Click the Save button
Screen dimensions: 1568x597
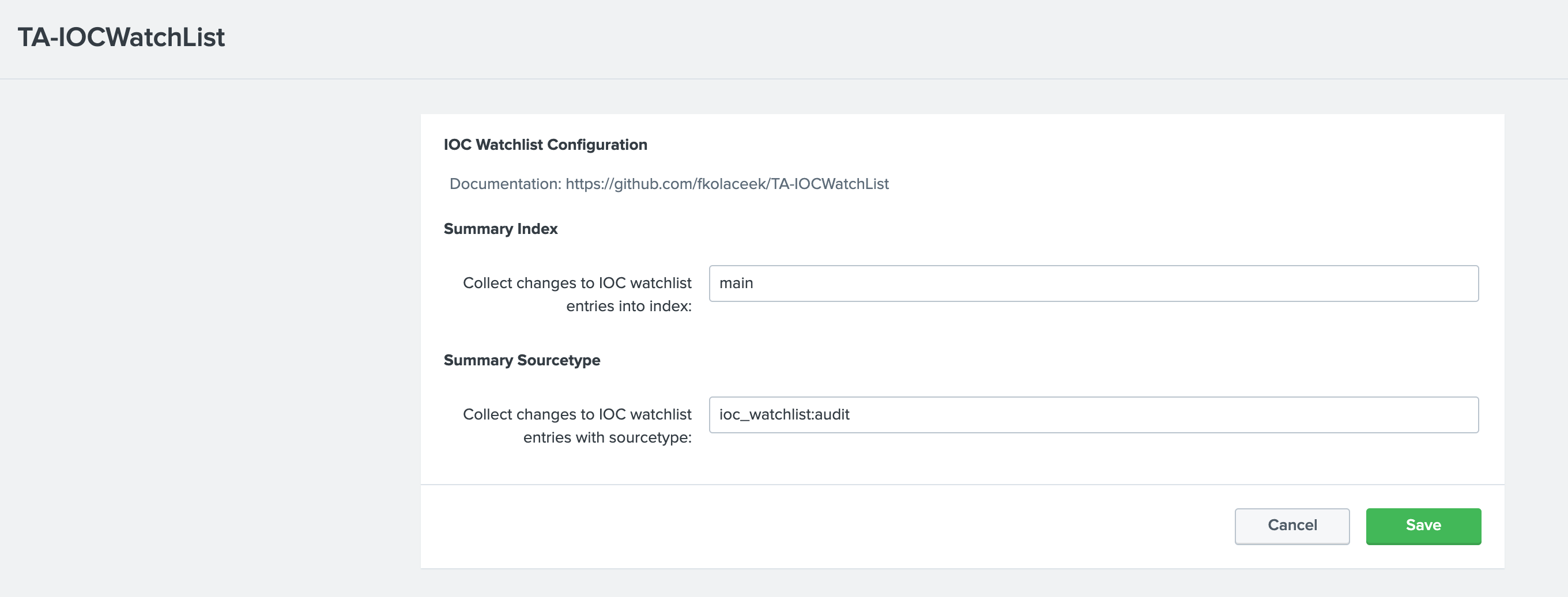[1423, 526]
